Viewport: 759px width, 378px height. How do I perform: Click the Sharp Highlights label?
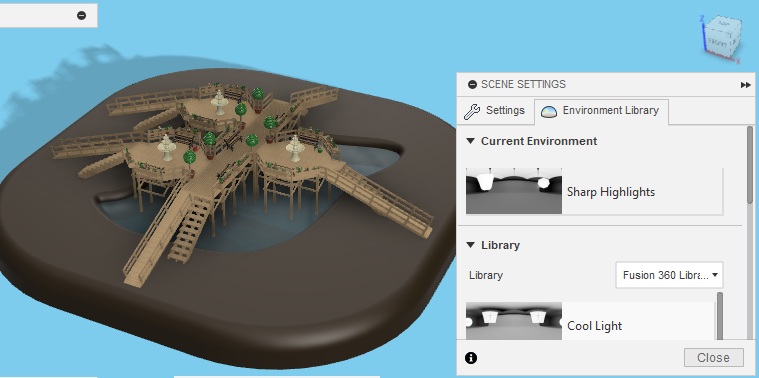coord(611,192)
